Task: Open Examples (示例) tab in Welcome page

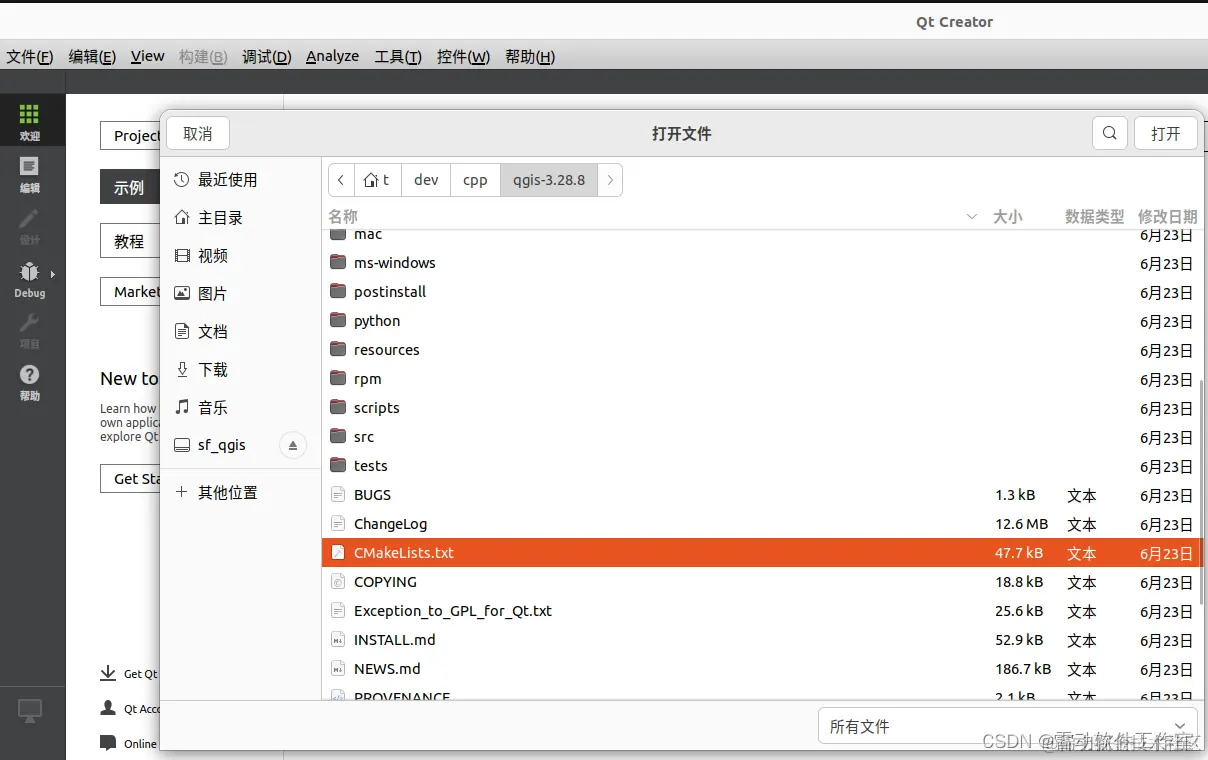Action: tap(129, 187)
